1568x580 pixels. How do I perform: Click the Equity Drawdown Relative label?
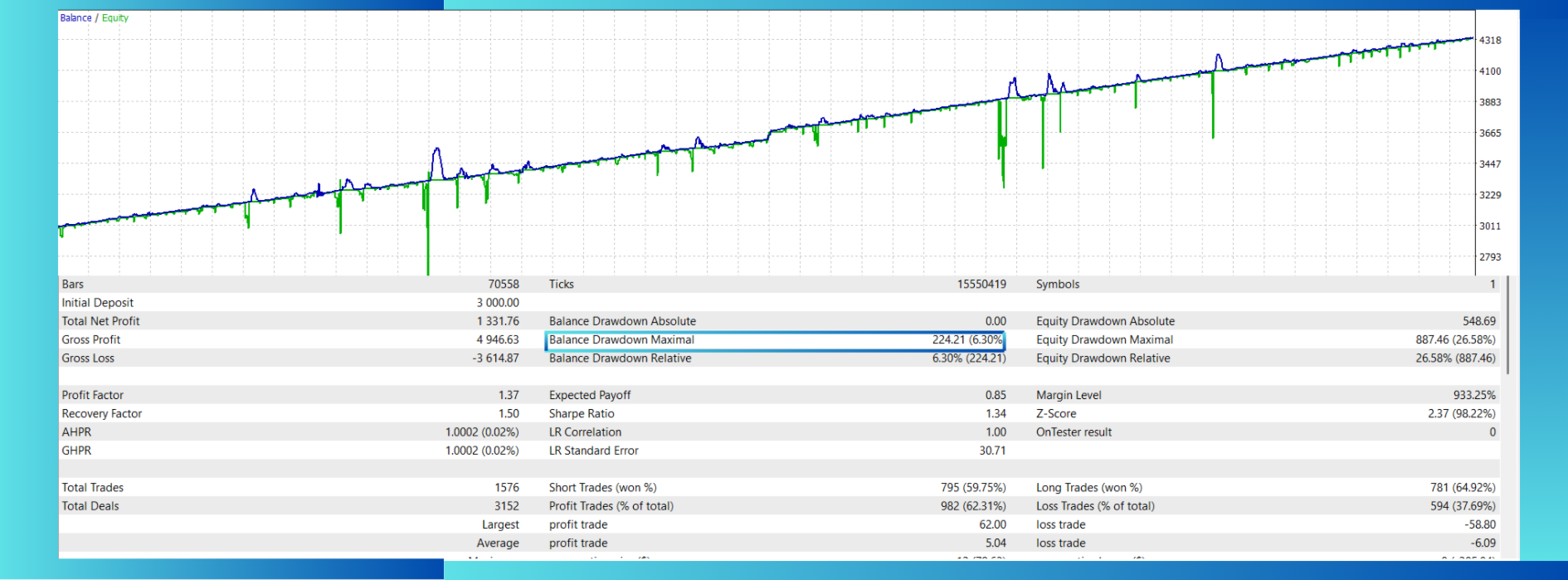(x=1103, y=358)
